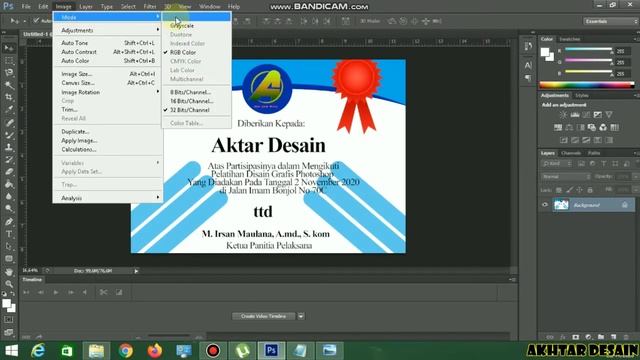
Task: Expand the Analysis submenu
Action: [x=108, y=198]
